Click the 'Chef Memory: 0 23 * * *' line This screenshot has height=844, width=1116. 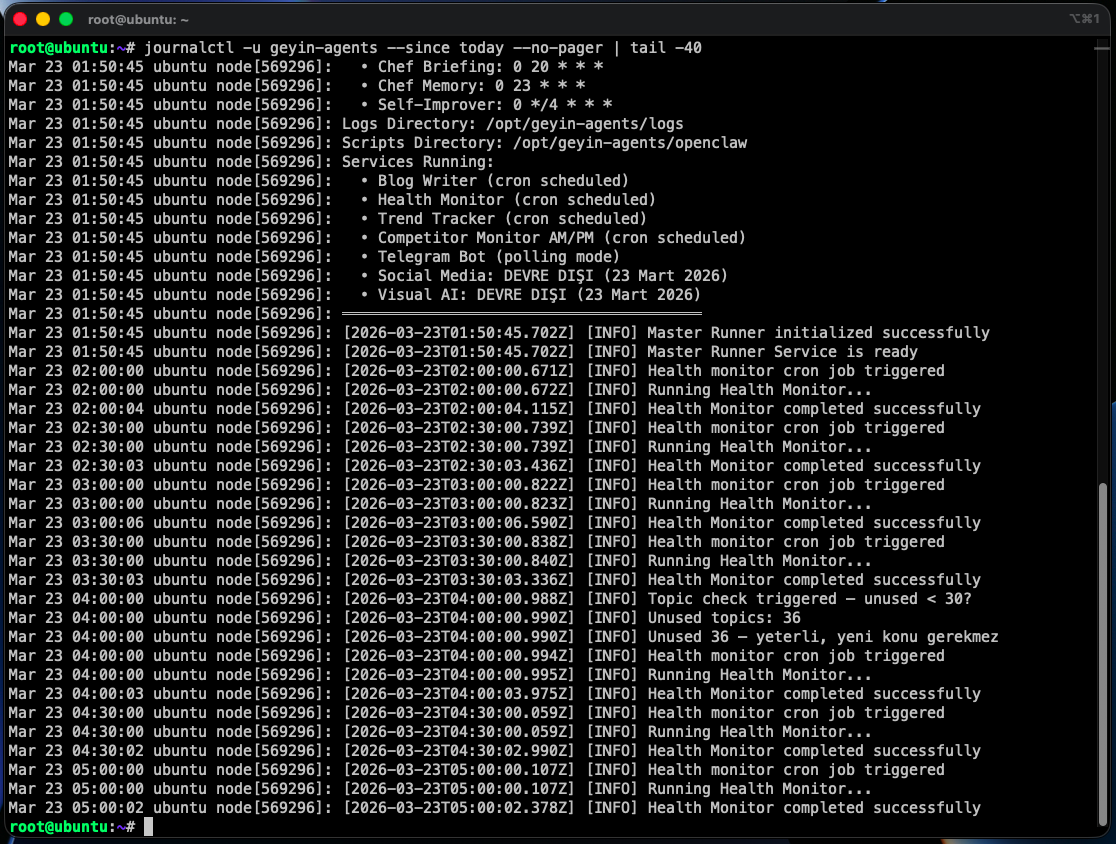pyautogui.click(x=481, y=85)
